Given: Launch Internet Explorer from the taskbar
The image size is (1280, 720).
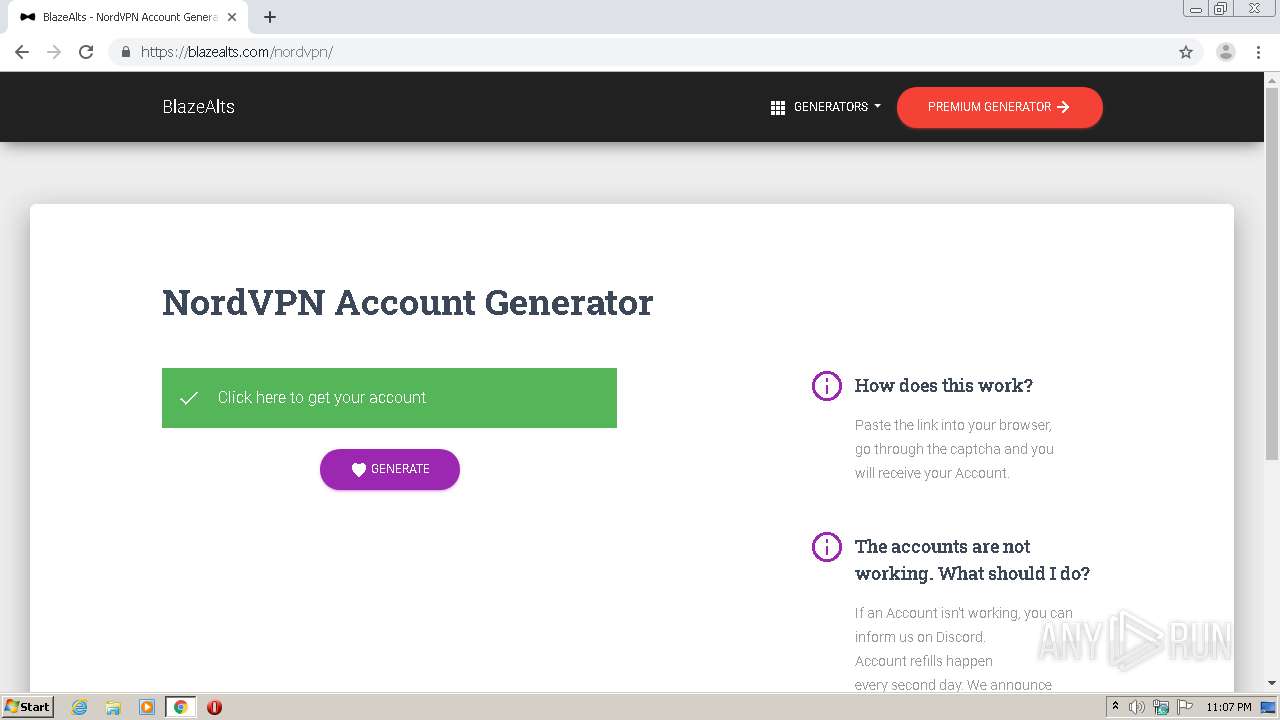Looking at the screenshot, I should [79, 707].
